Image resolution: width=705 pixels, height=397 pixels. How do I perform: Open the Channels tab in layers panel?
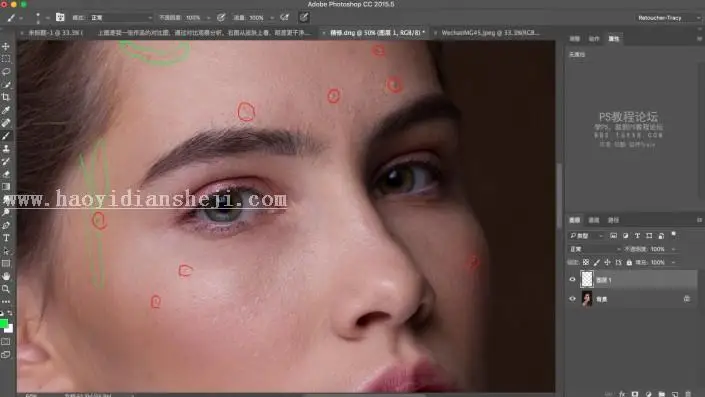pos(594,220)
